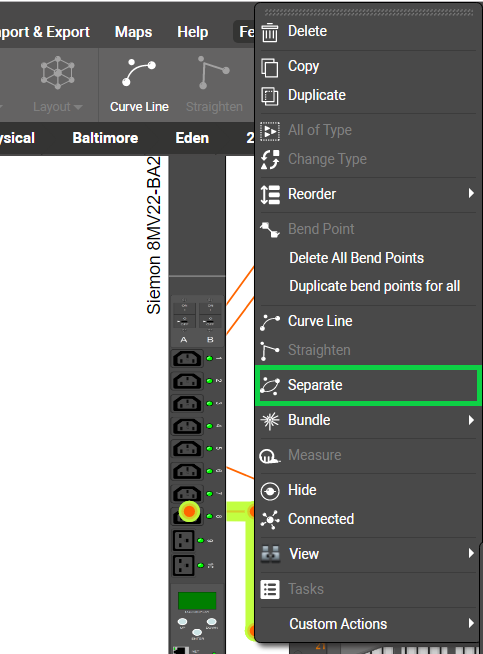Expand the Bundle submenu arrow
The image size is (483, 654).
471,420
